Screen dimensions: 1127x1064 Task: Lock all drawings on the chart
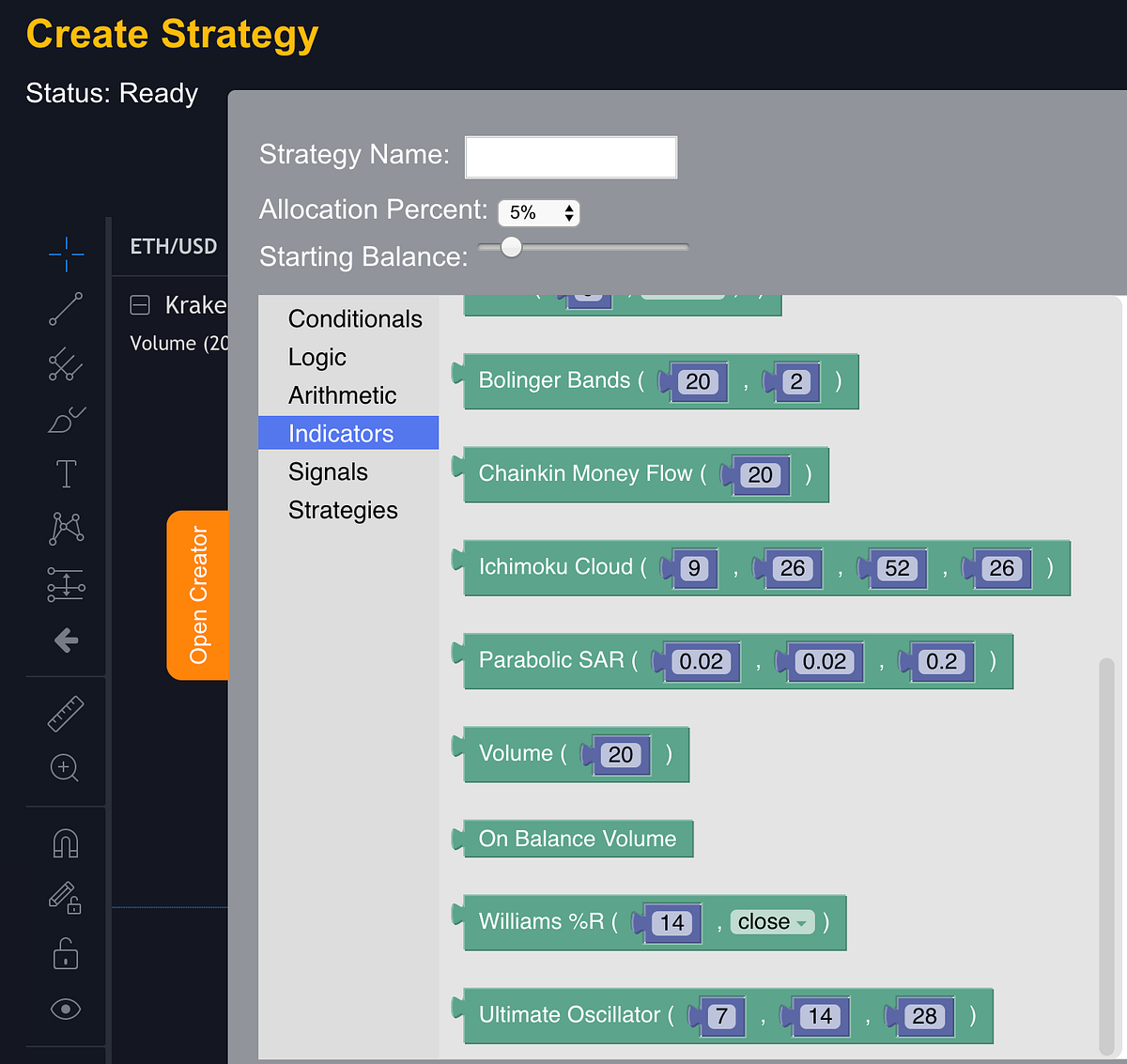[x=66, y=954]
